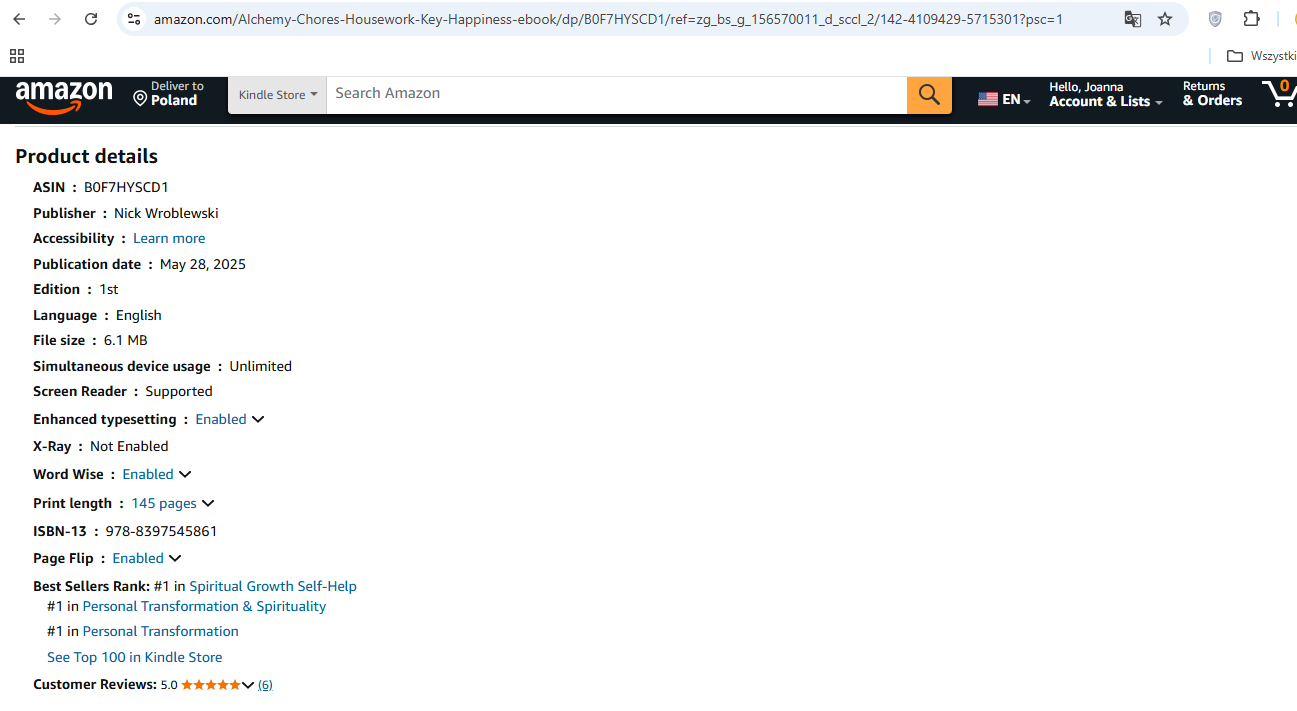Bookmark this page with the star icon

[1165, 19]
